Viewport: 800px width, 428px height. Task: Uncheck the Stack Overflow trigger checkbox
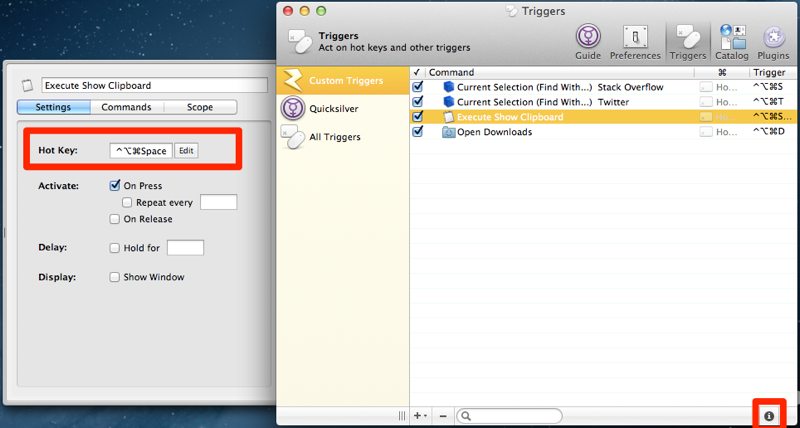point(417,87)
